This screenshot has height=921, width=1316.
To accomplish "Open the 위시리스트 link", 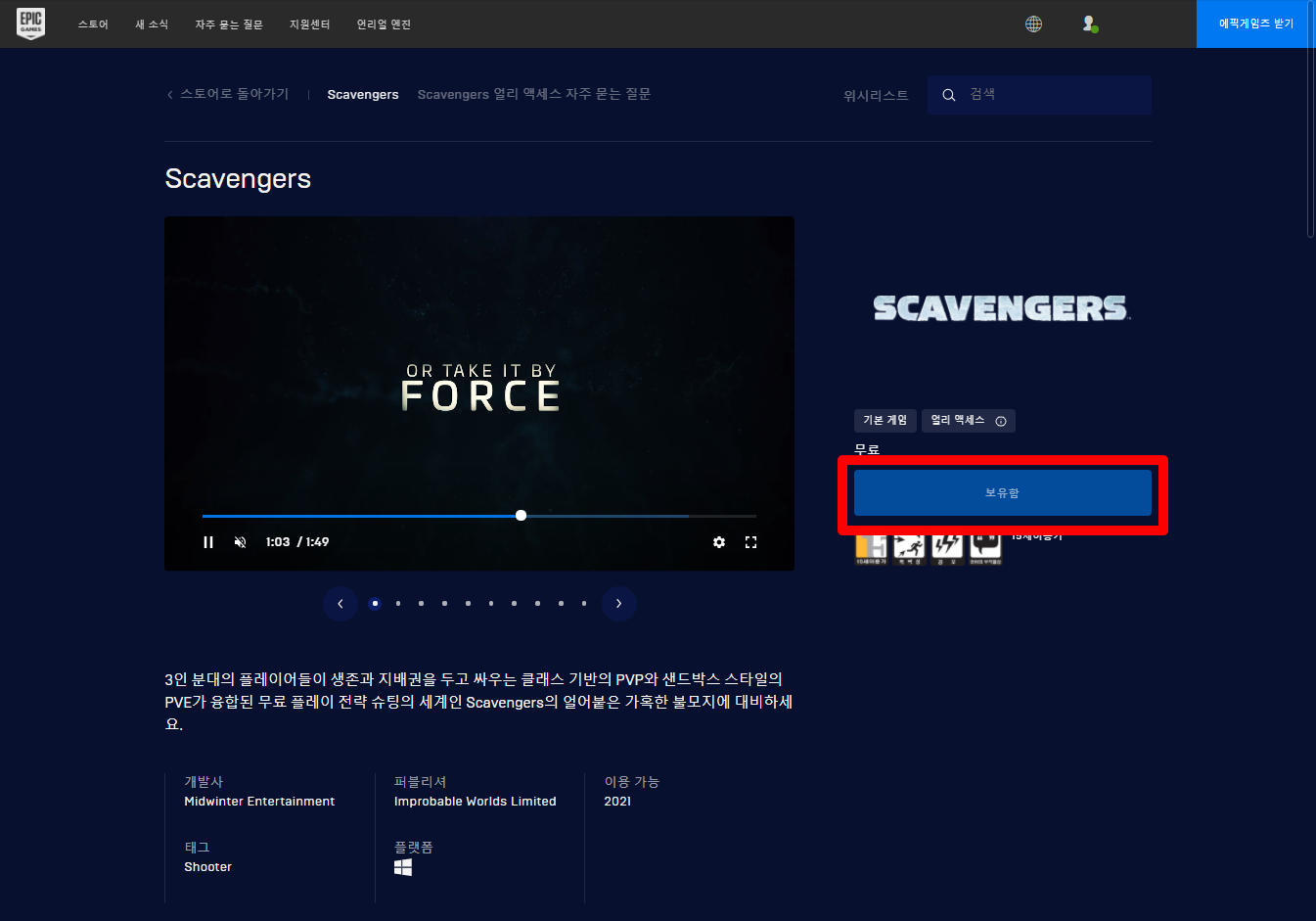I will click(x=876, y=95).
